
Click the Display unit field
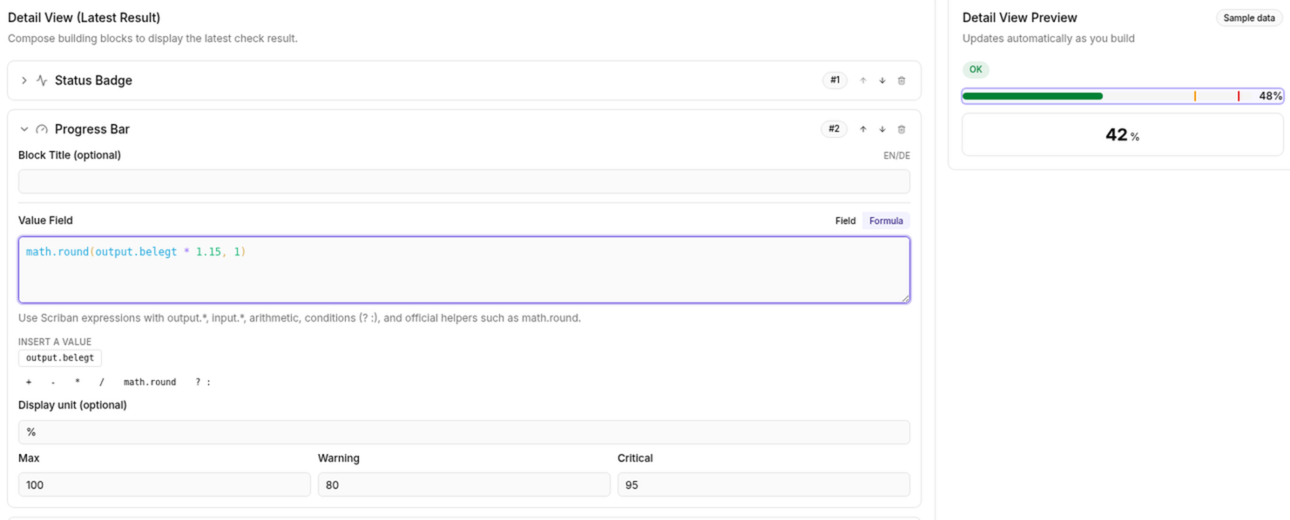pyautogui.click(x=464, y=432)
